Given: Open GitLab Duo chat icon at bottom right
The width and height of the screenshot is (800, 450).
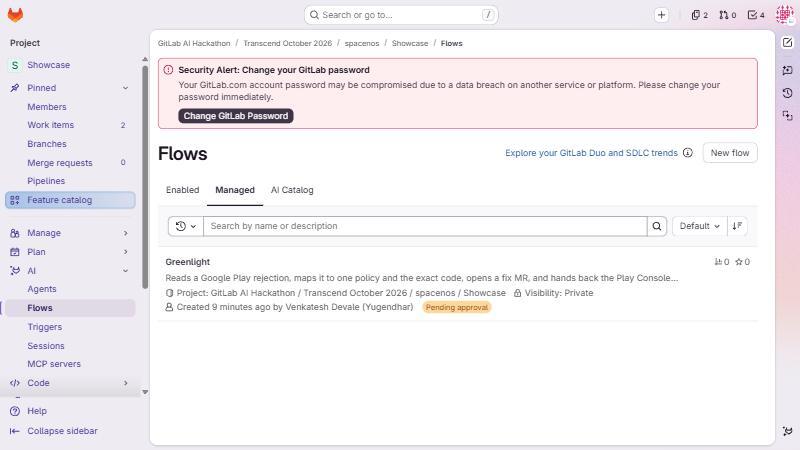Looking at the screenshot, I should point(787,431).
